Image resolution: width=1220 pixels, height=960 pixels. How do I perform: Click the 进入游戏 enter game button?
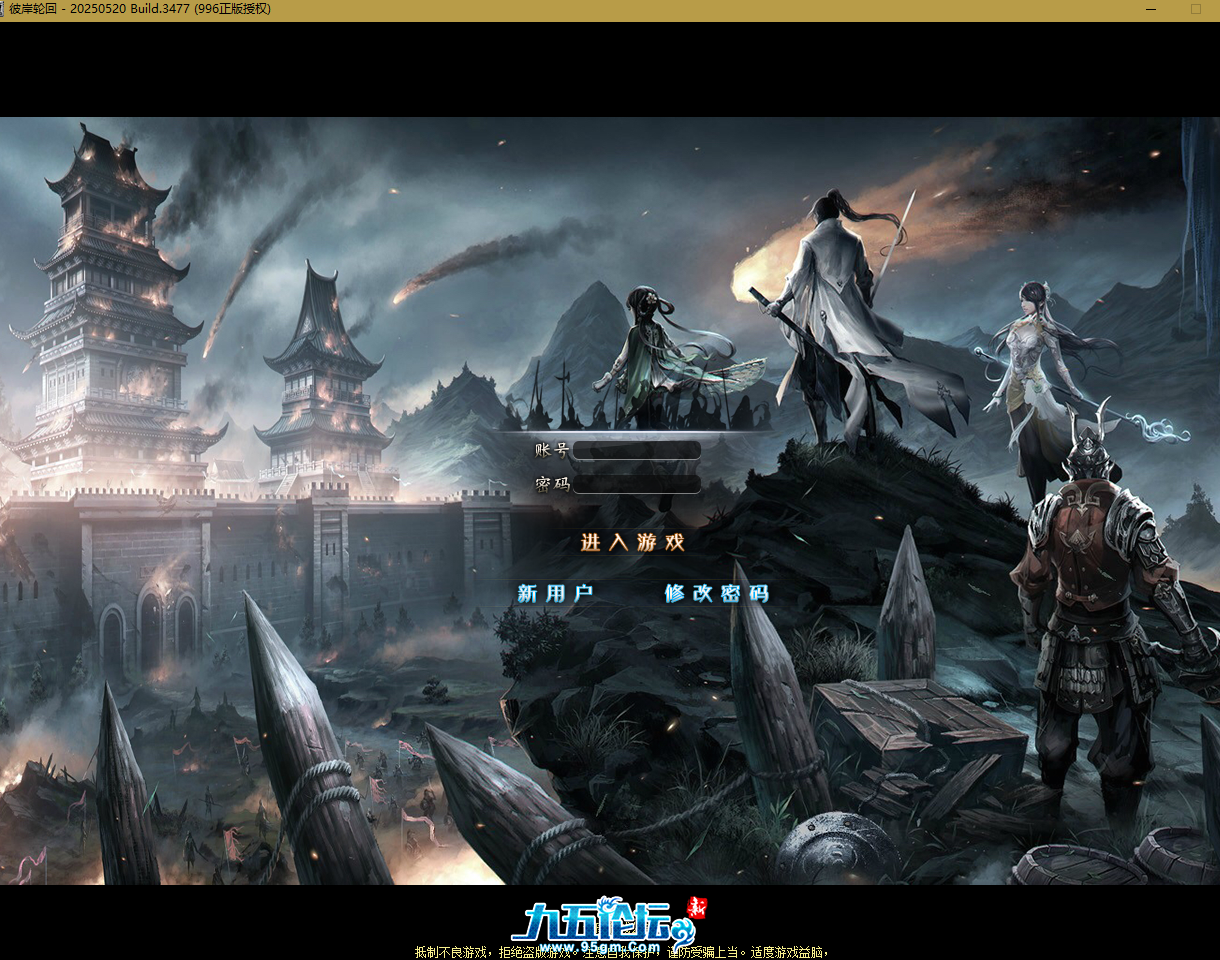[633, 542]
